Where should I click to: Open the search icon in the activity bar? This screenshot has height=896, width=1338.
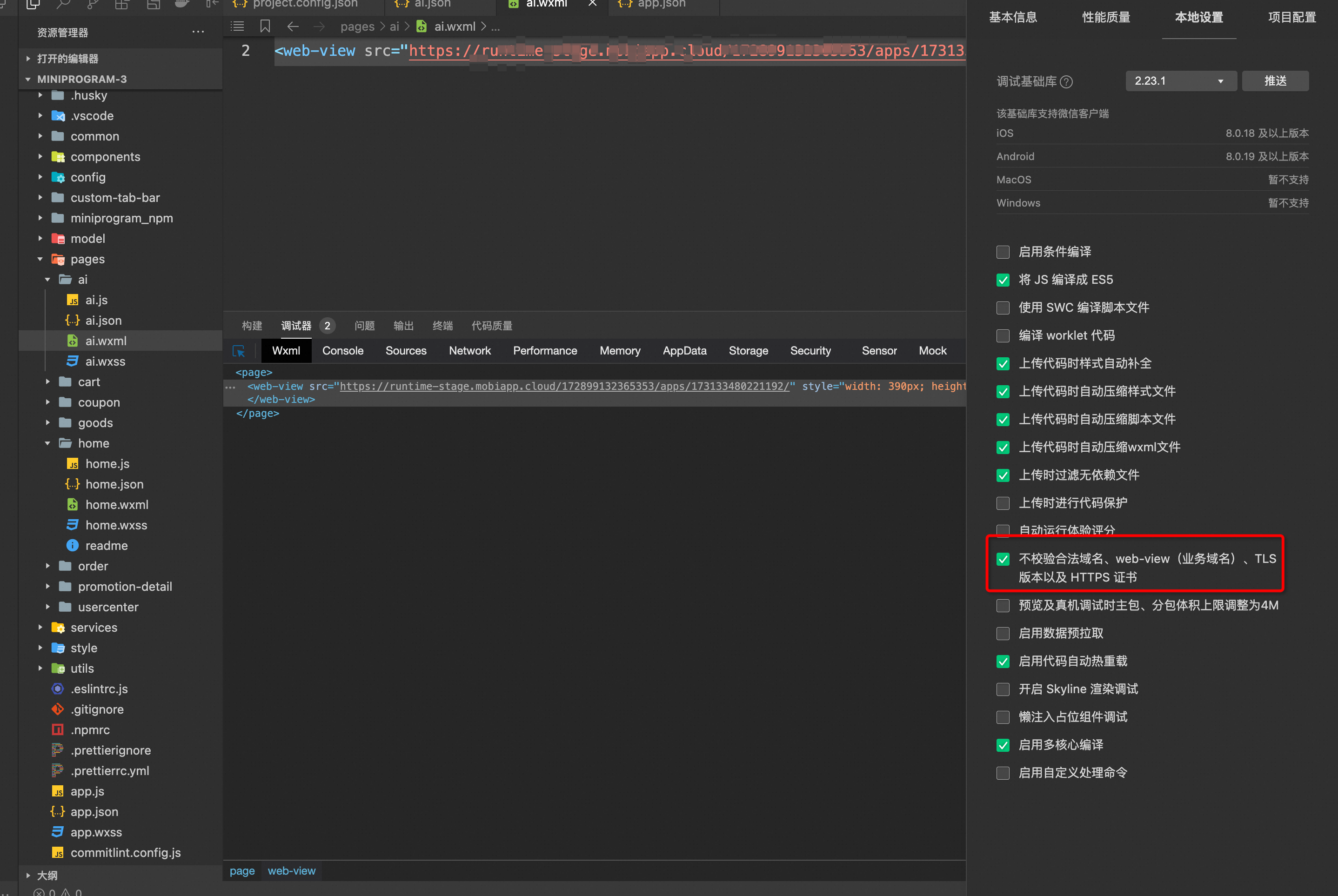click(x=63, y=5)
